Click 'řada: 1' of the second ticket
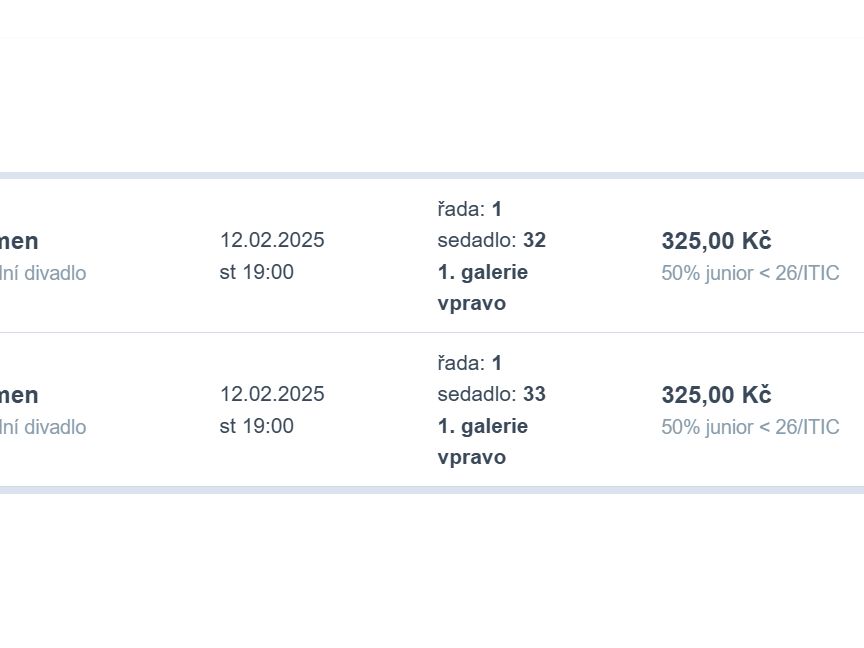 tap(469, 363)
